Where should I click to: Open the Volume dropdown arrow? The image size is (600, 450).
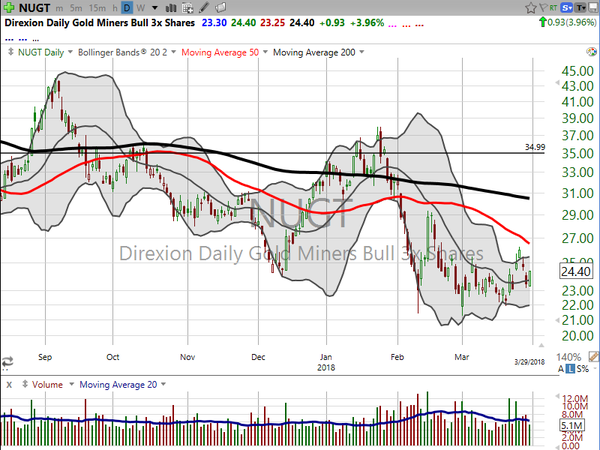(x=71, y=384)
